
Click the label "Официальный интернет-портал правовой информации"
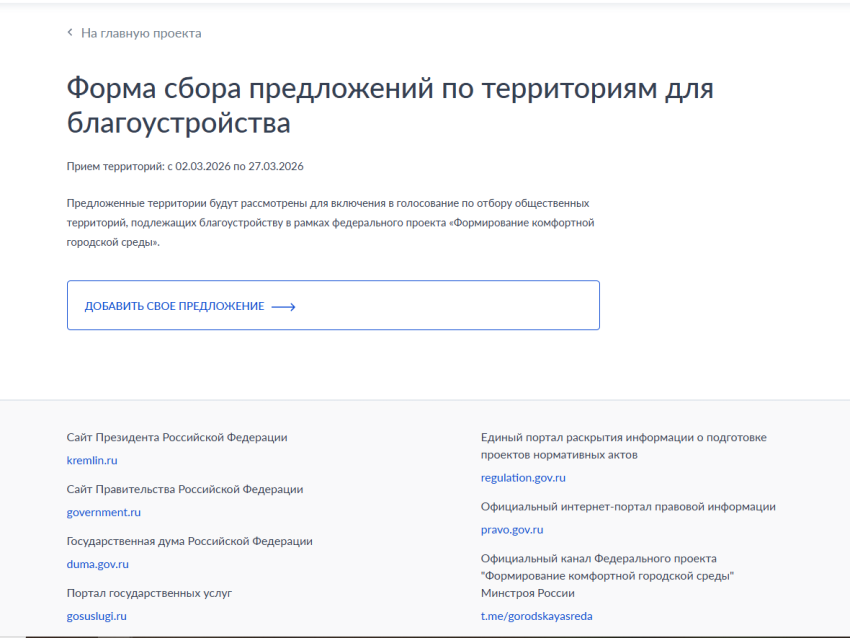click(629, 507)
